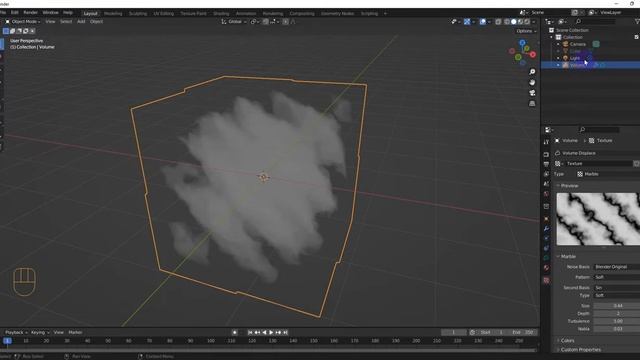Screen dimensions: 640x360
Task: Open the Keying dropdown in timeline
Action: click(x=40, y=333)
